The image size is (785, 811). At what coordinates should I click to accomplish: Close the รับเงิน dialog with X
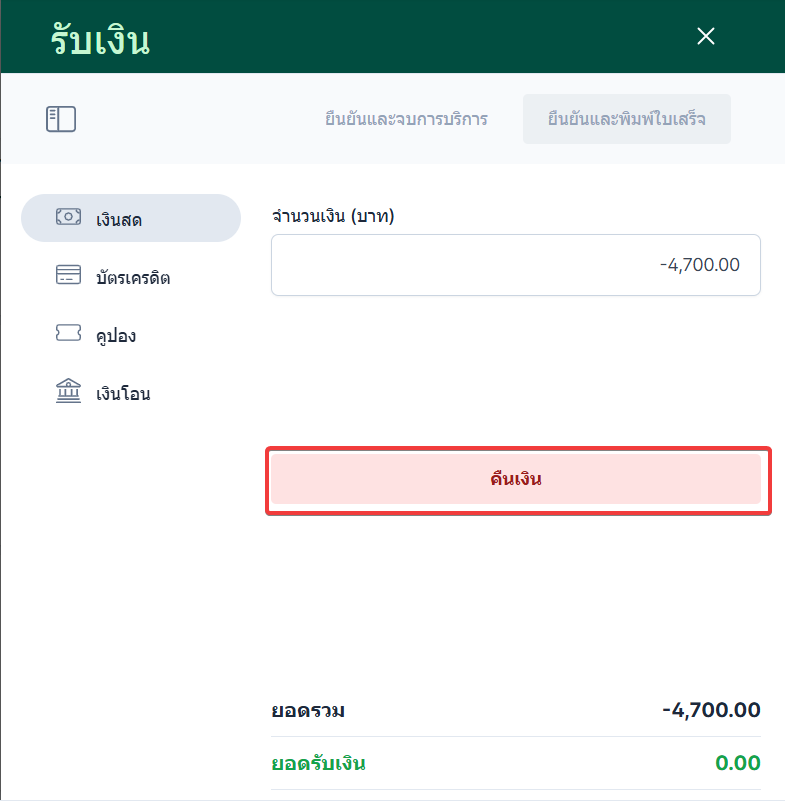pos(706,36)
